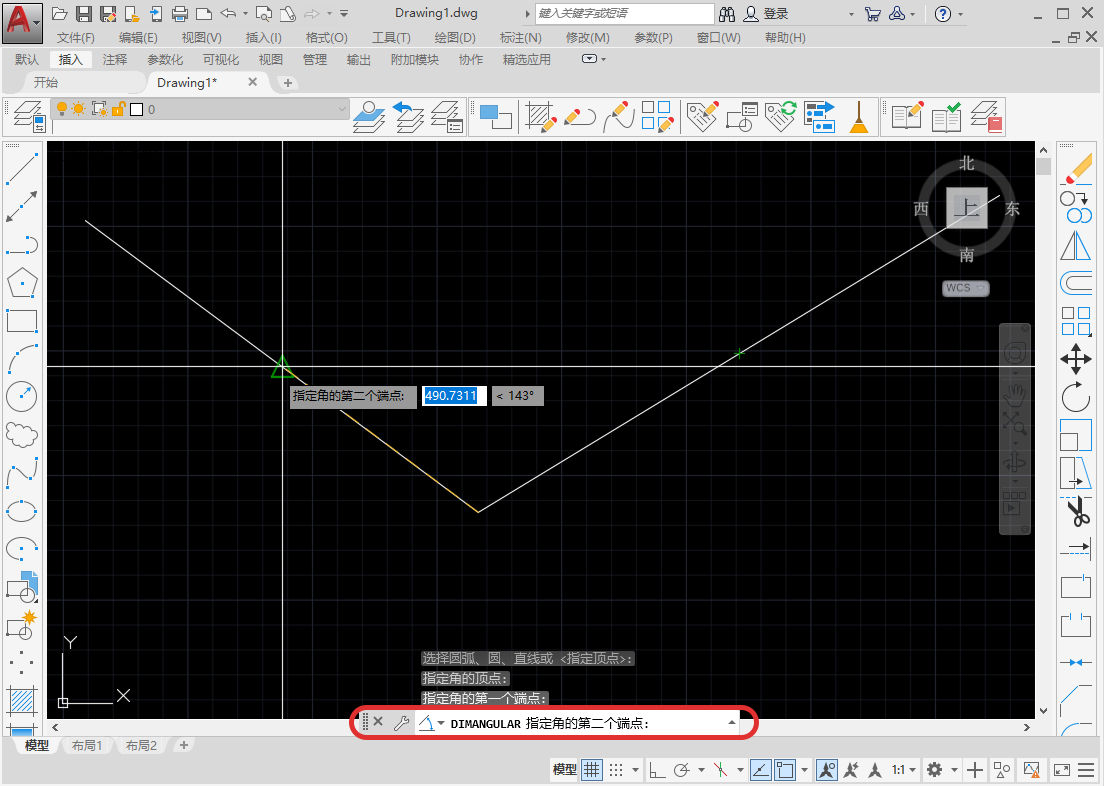Select the Rectangle draw tool
This screenshot has width=1104, height=786.
tap(22, 320)
